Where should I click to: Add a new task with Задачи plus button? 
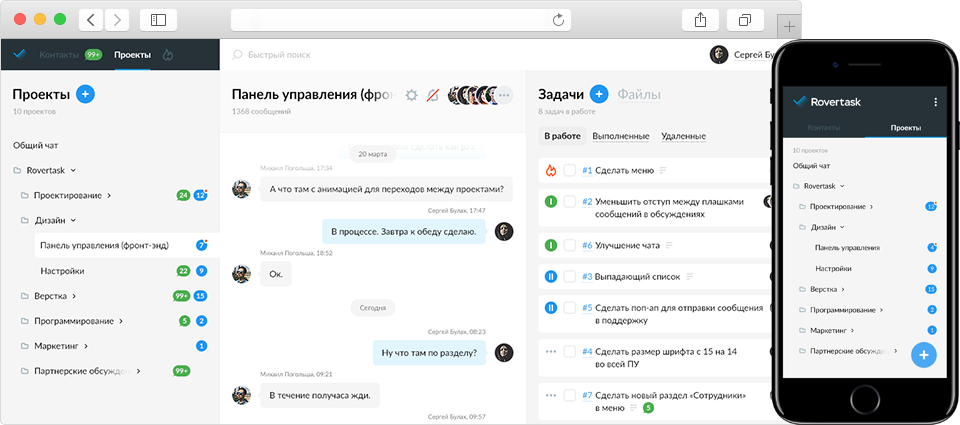tap(599, 94)
